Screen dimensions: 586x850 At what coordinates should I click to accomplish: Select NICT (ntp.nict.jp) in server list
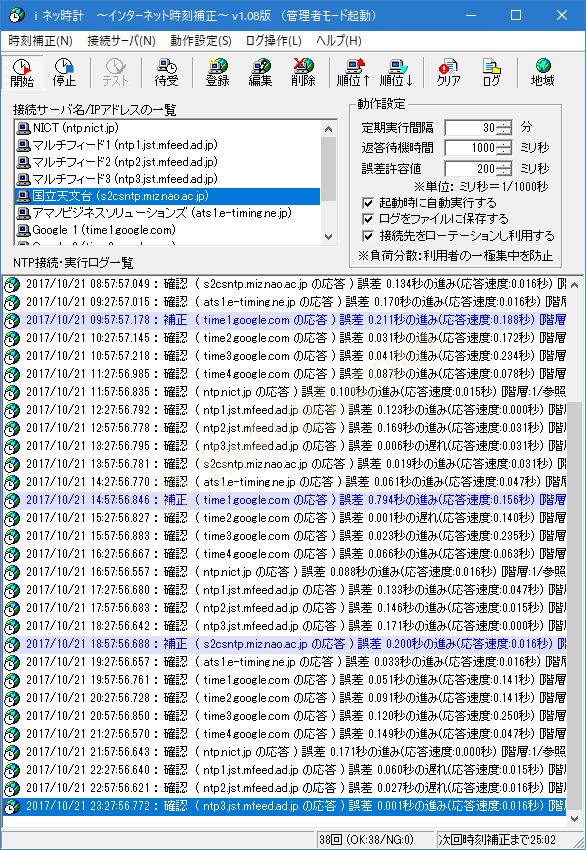[168, 128]
